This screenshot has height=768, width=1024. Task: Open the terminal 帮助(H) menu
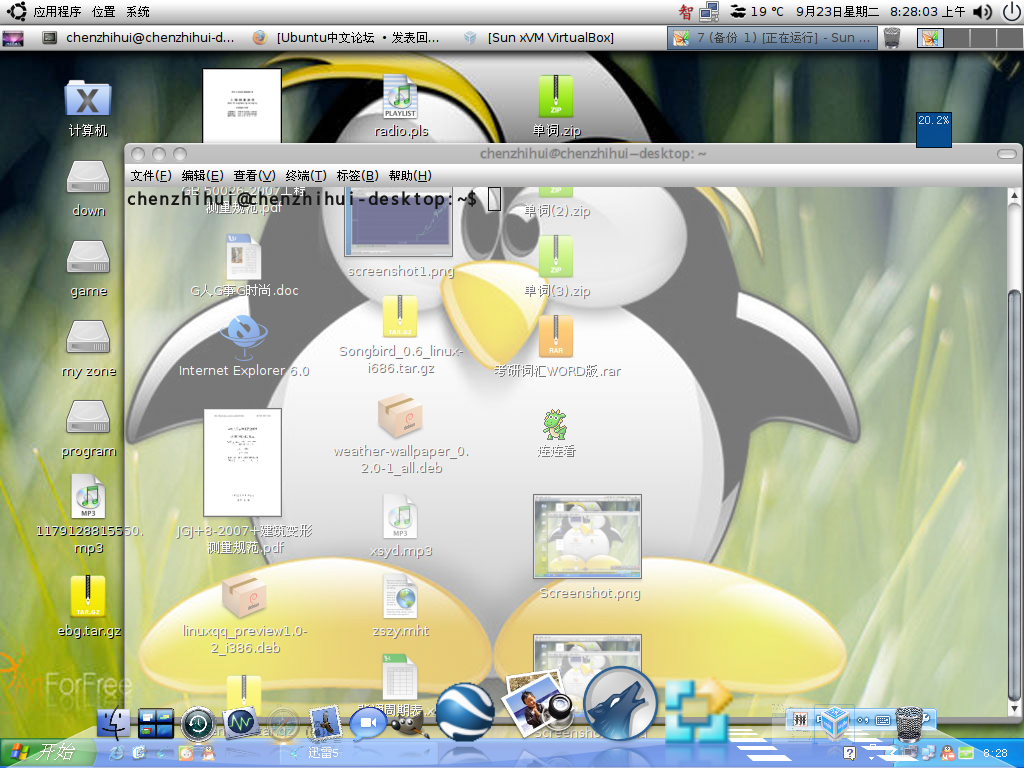[410, 176]
